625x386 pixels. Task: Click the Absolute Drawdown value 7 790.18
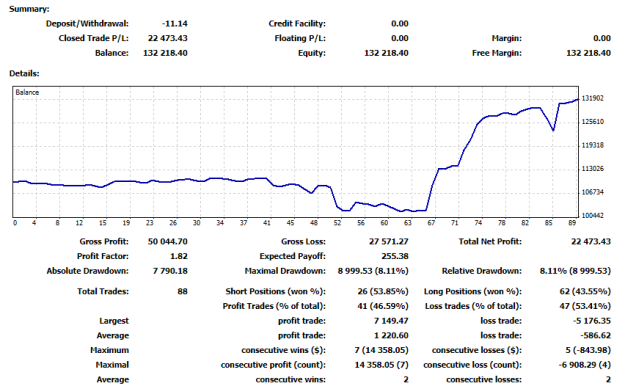[170, 271]
